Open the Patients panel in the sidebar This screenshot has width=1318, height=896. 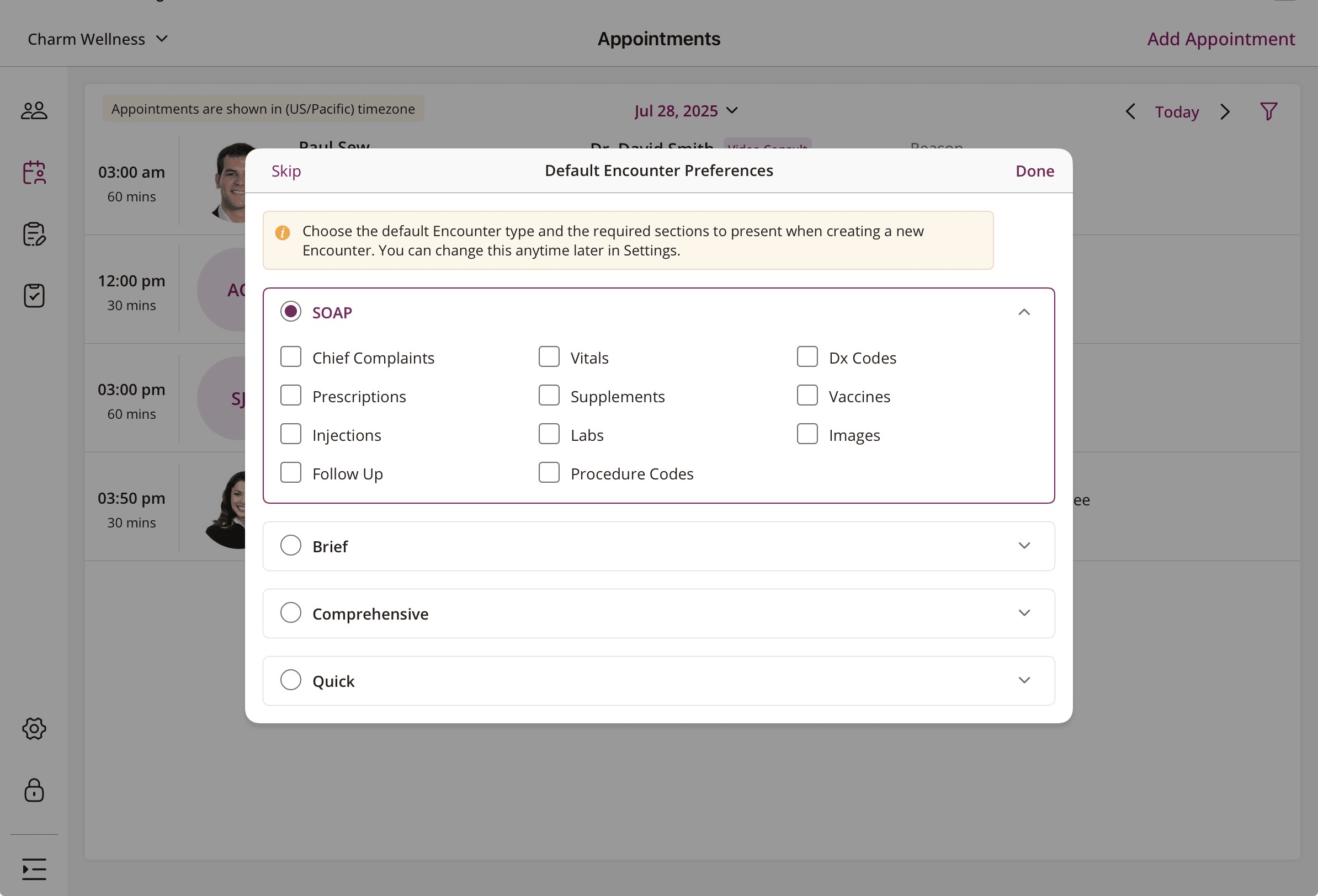point(34,110)
